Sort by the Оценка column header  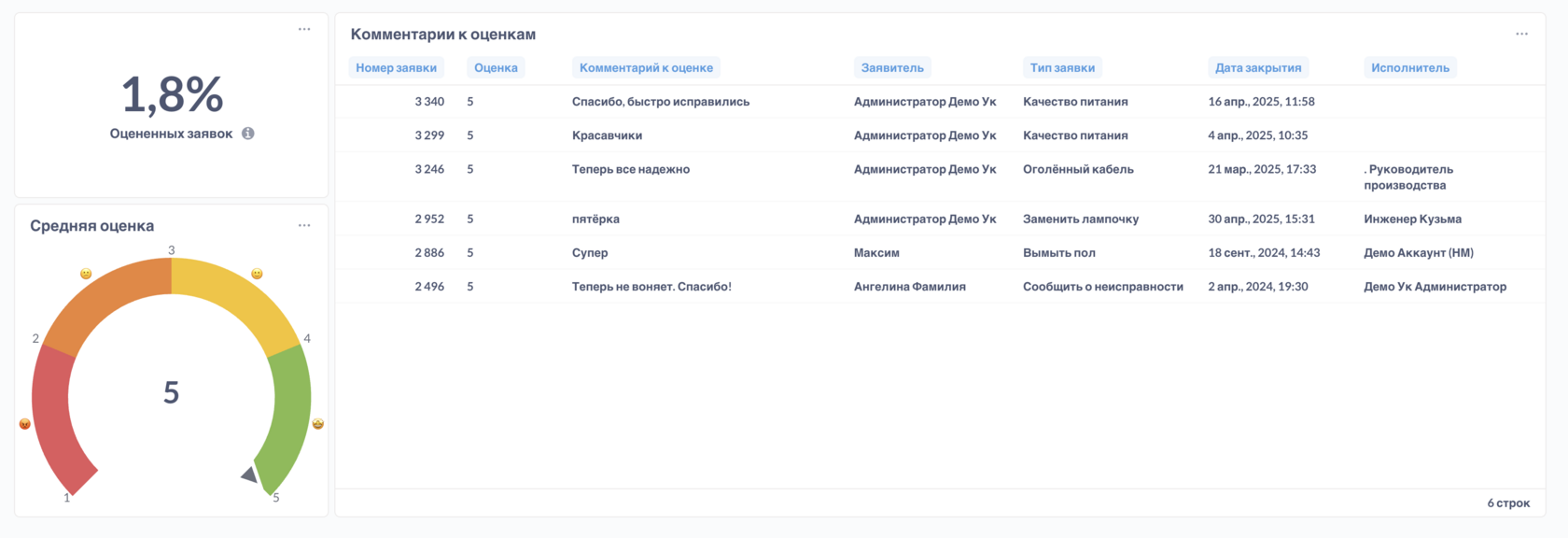(x=496, y=67)
